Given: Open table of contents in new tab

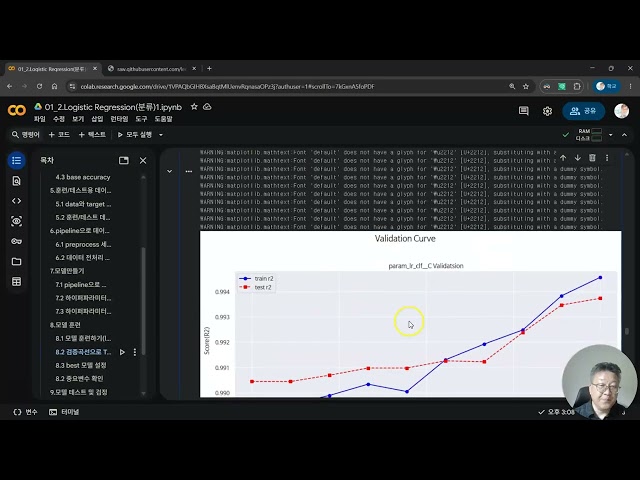Looking at the screenshot, I should 124,160.
